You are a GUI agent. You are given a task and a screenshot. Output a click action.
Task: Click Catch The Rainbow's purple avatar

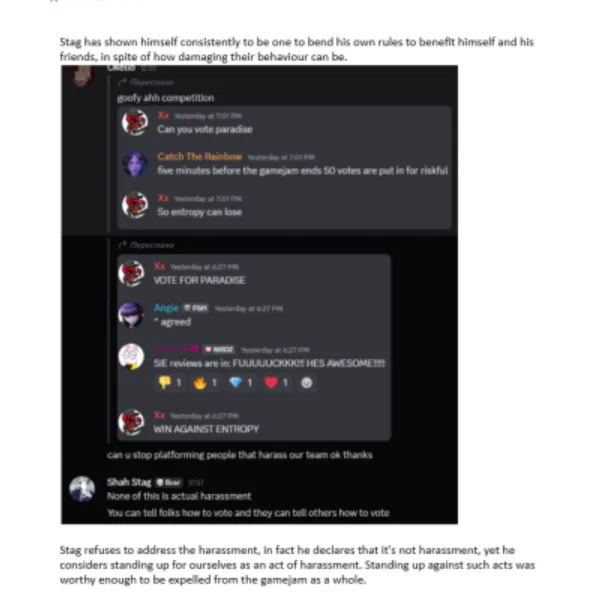pos(135,164)
